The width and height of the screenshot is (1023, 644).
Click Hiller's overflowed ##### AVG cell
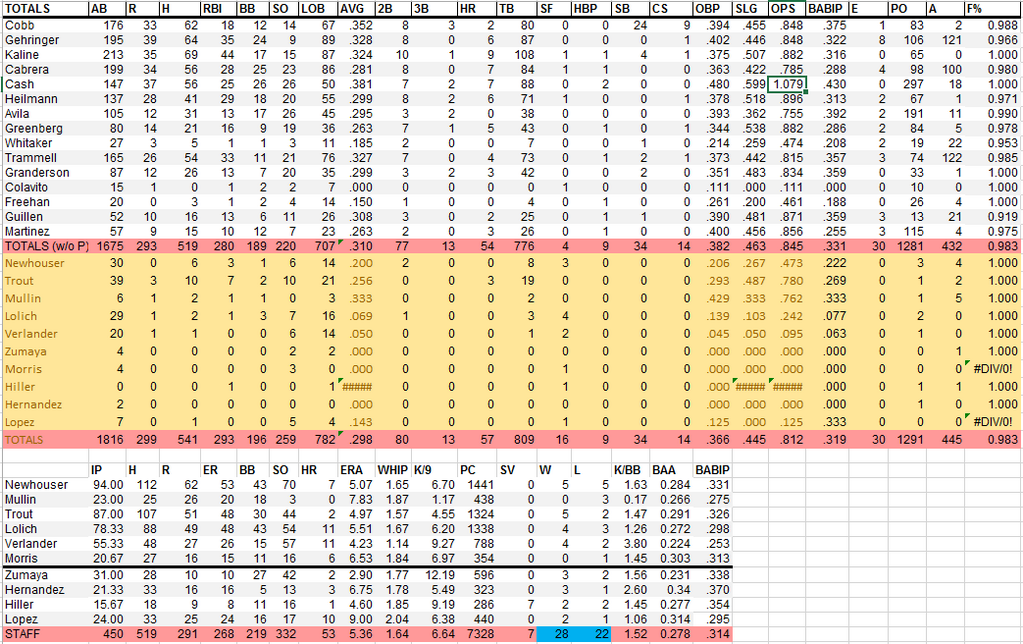click(x=357, y=387)
